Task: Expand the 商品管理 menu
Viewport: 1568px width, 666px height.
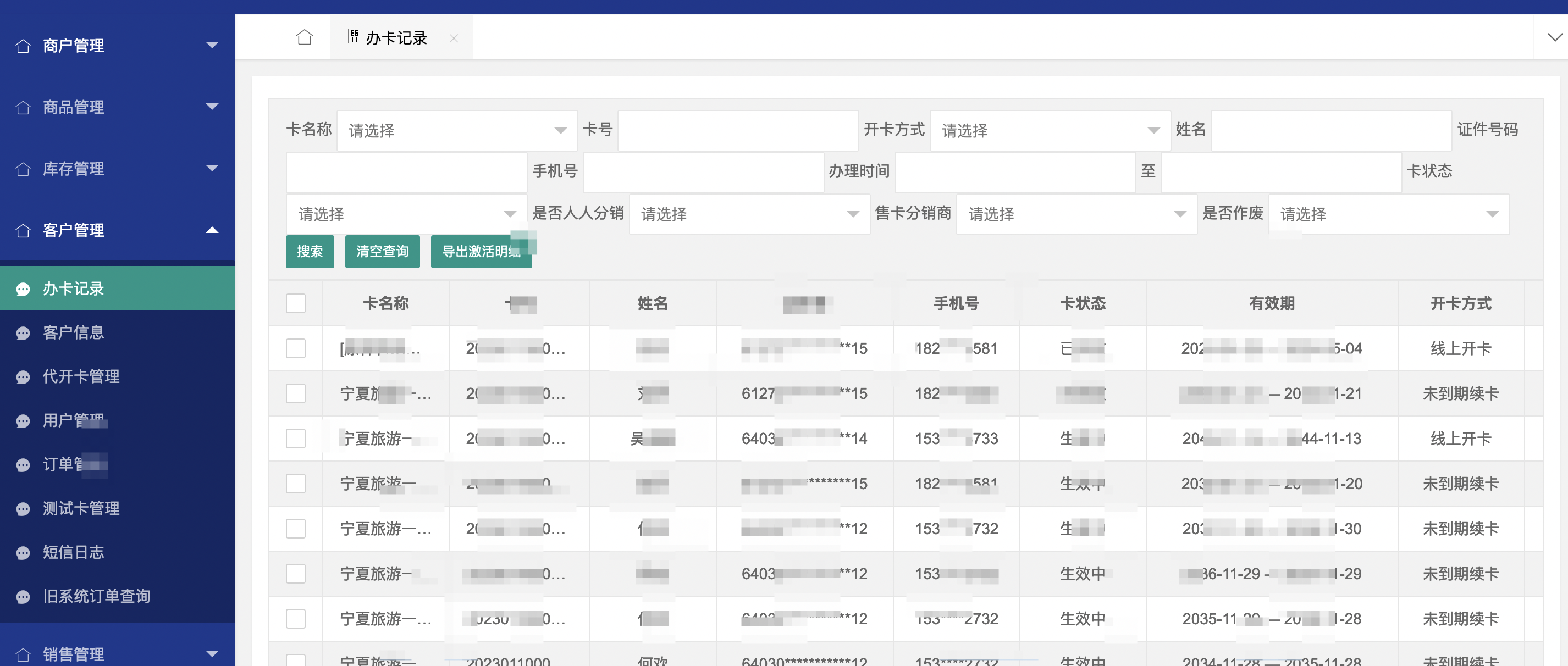Action: pyautogui.click(x=212, y=107)
